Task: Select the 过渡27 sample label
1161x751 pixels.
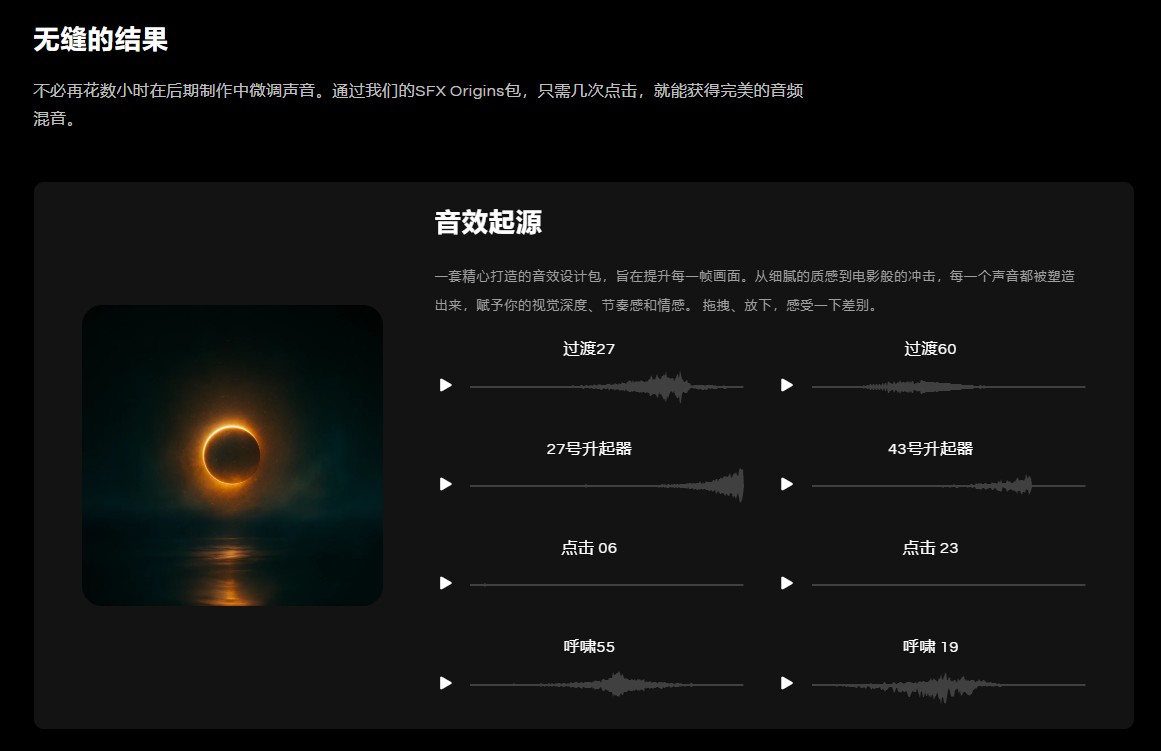Action: [591, 349]
